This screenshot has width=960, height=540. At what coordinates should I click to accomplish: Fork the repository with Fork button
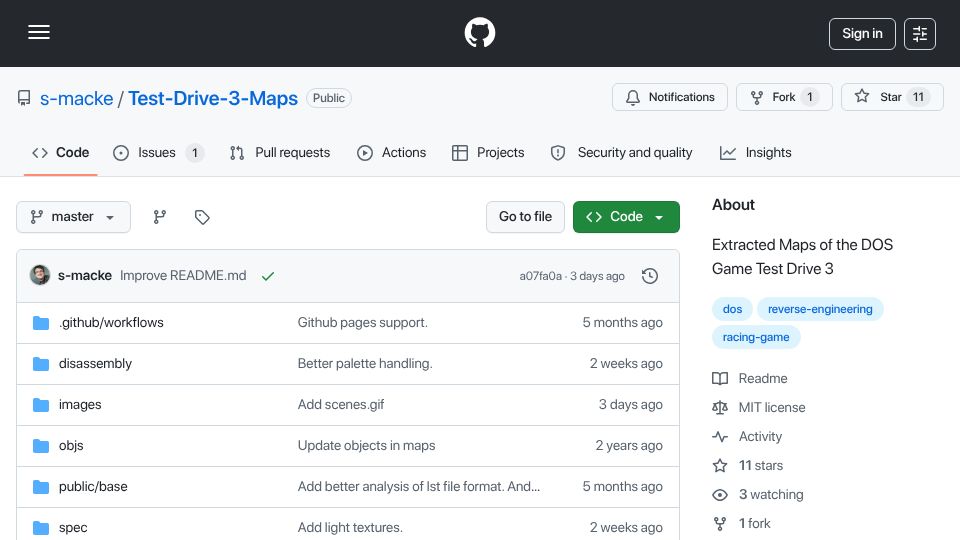pos(784,97)
